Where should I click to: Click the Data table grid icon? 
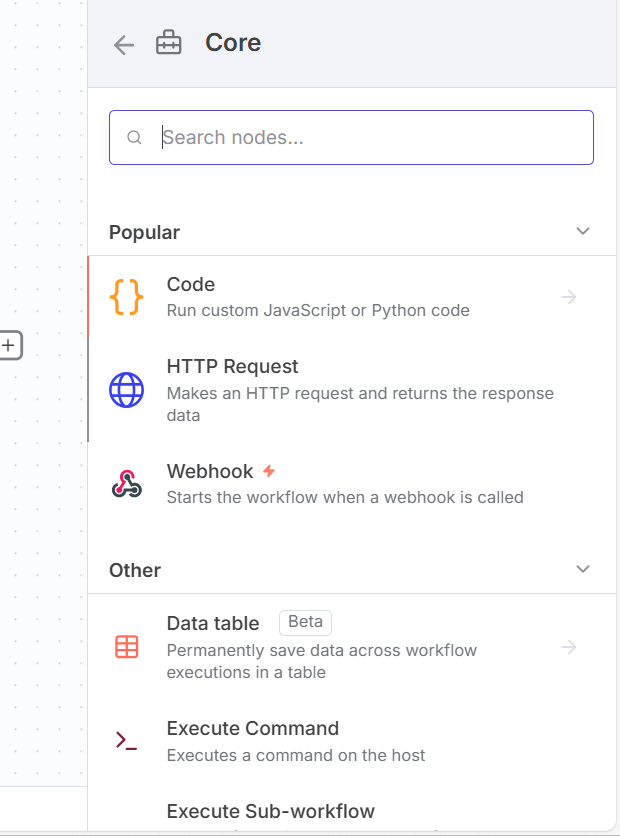click(127, 647)
